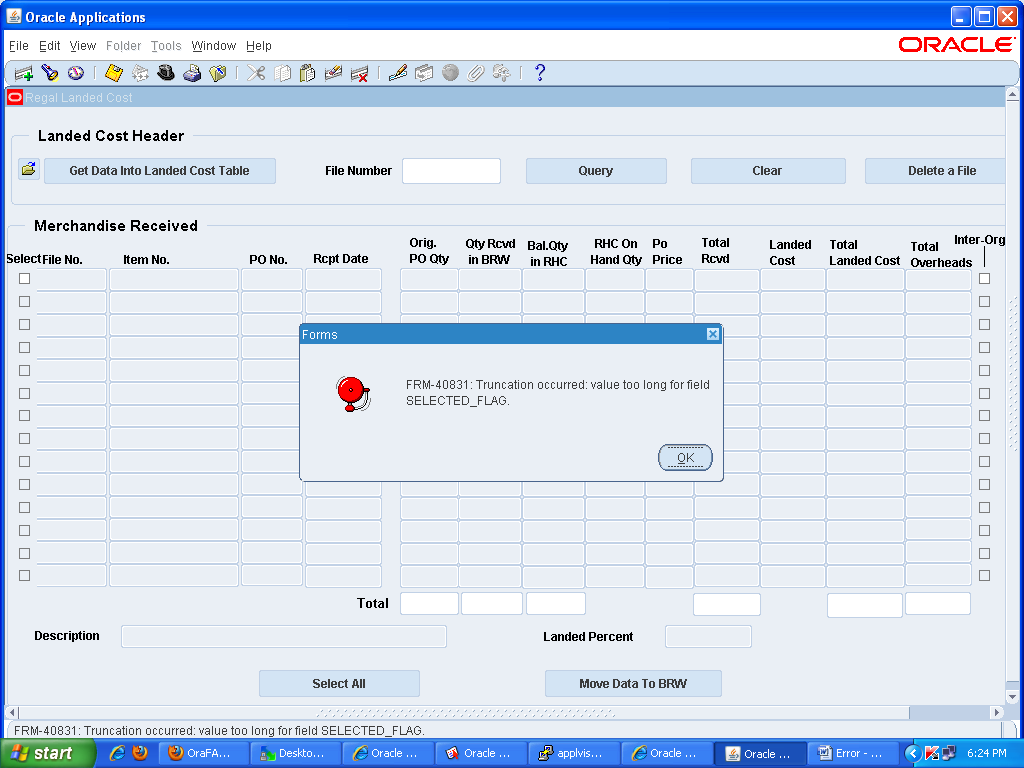Click the New record toolbar icon

click(22, 73)
